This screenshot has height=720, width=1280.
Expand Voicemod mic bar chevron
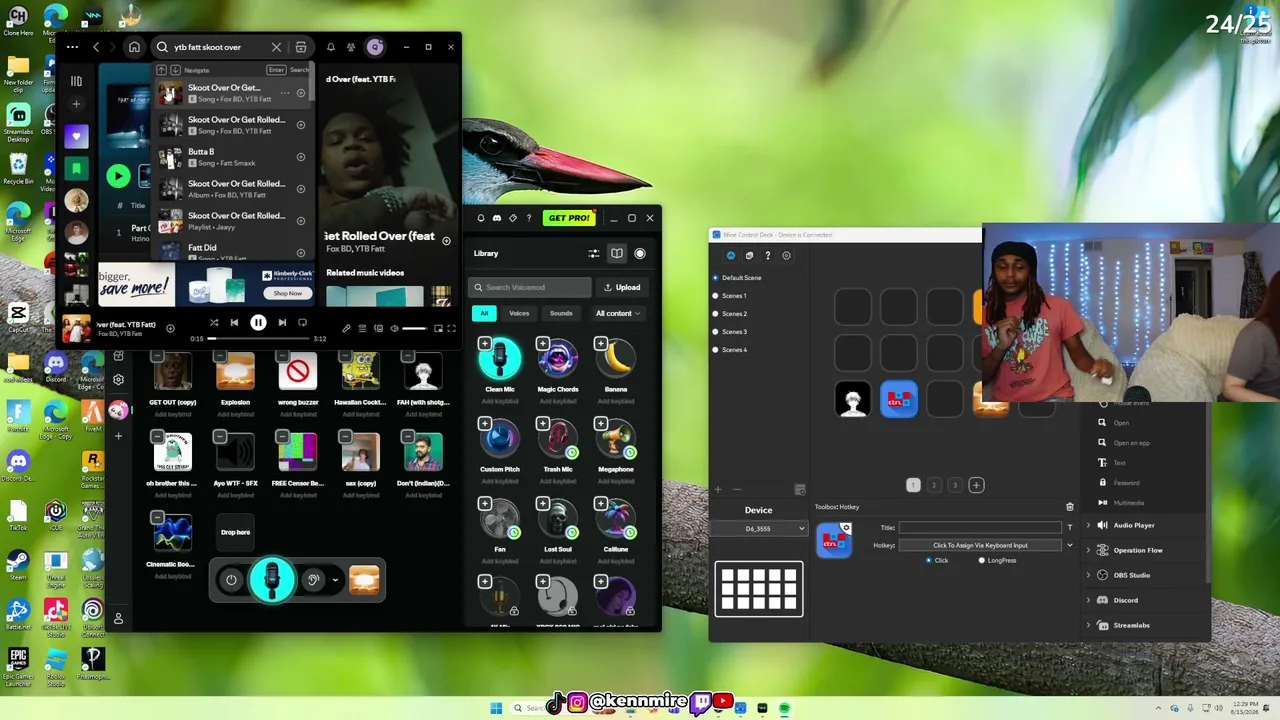335,580
